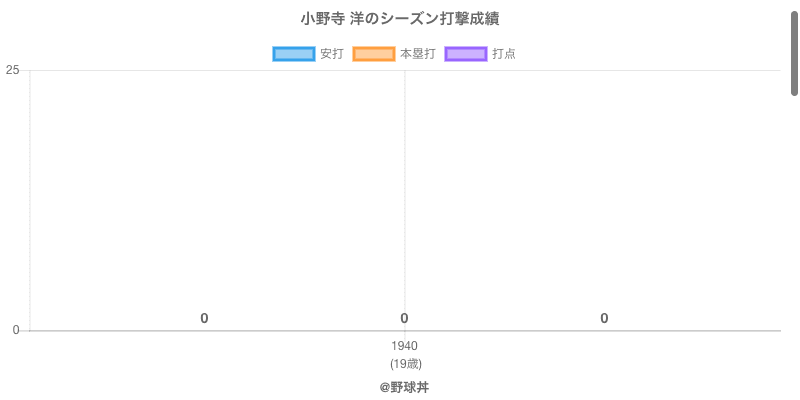Toggle the 打点 series via its legend label
Image resolution: width=800 pixels, height=400 pixels.
click(x=504, y=54)
